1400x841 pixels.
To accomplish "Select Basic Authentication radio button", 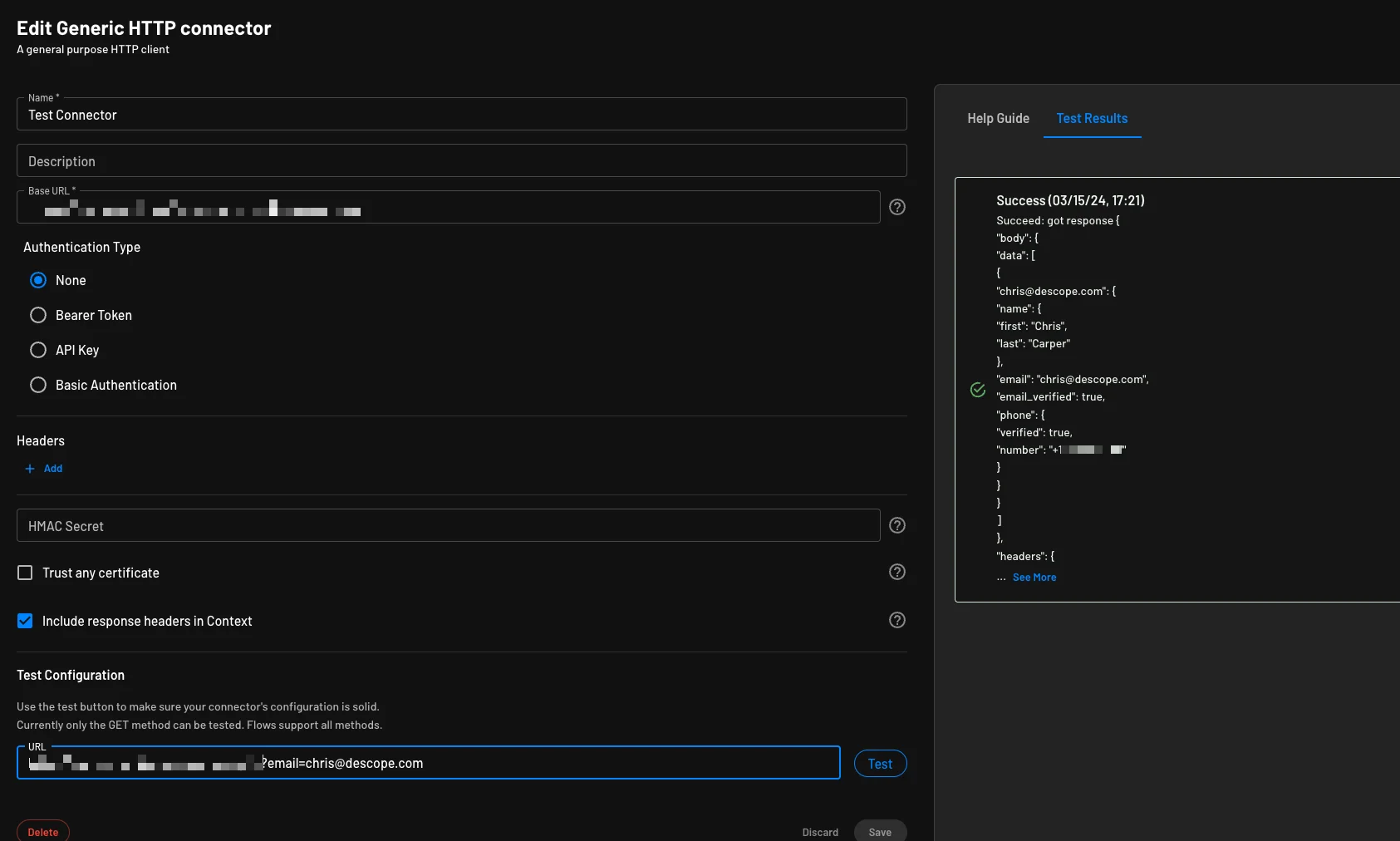I will (38, 385).
